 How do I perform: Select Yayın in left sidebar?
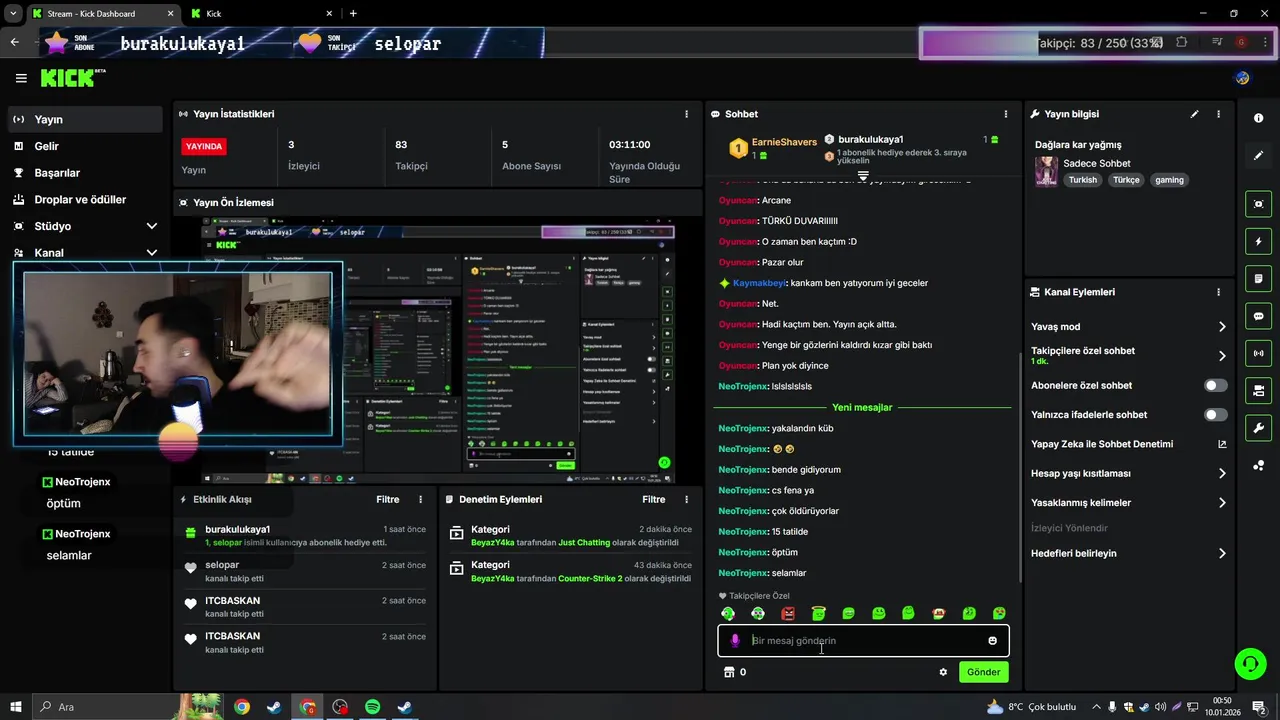(85, 119)
